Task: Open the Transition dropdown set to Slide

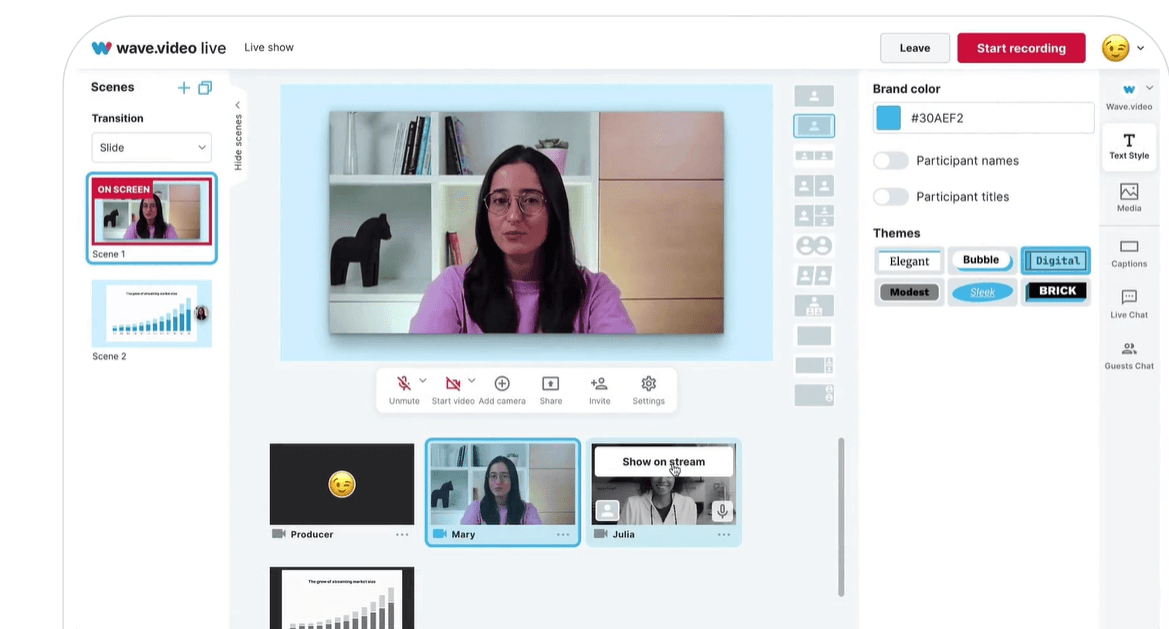Action: (x=151, y=148)
